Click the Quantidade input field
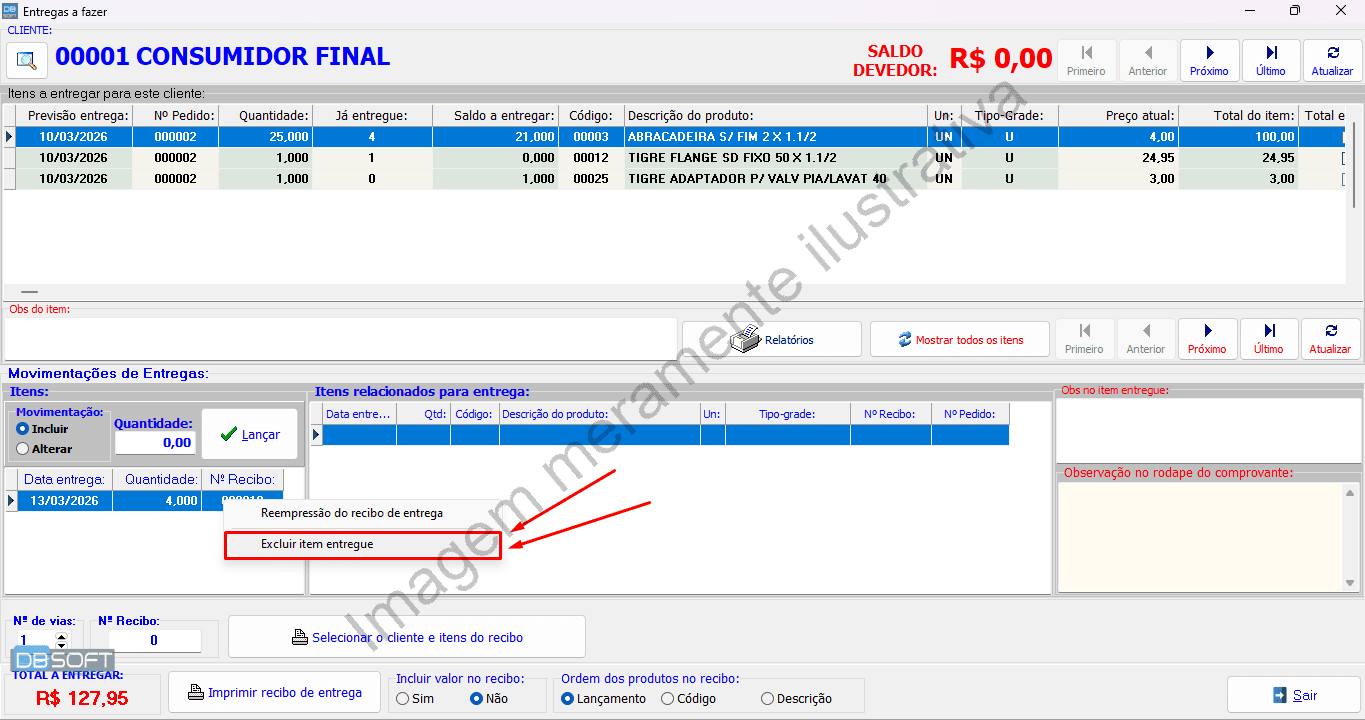Viewport: 1365px width, 720px height. point(155,443)
